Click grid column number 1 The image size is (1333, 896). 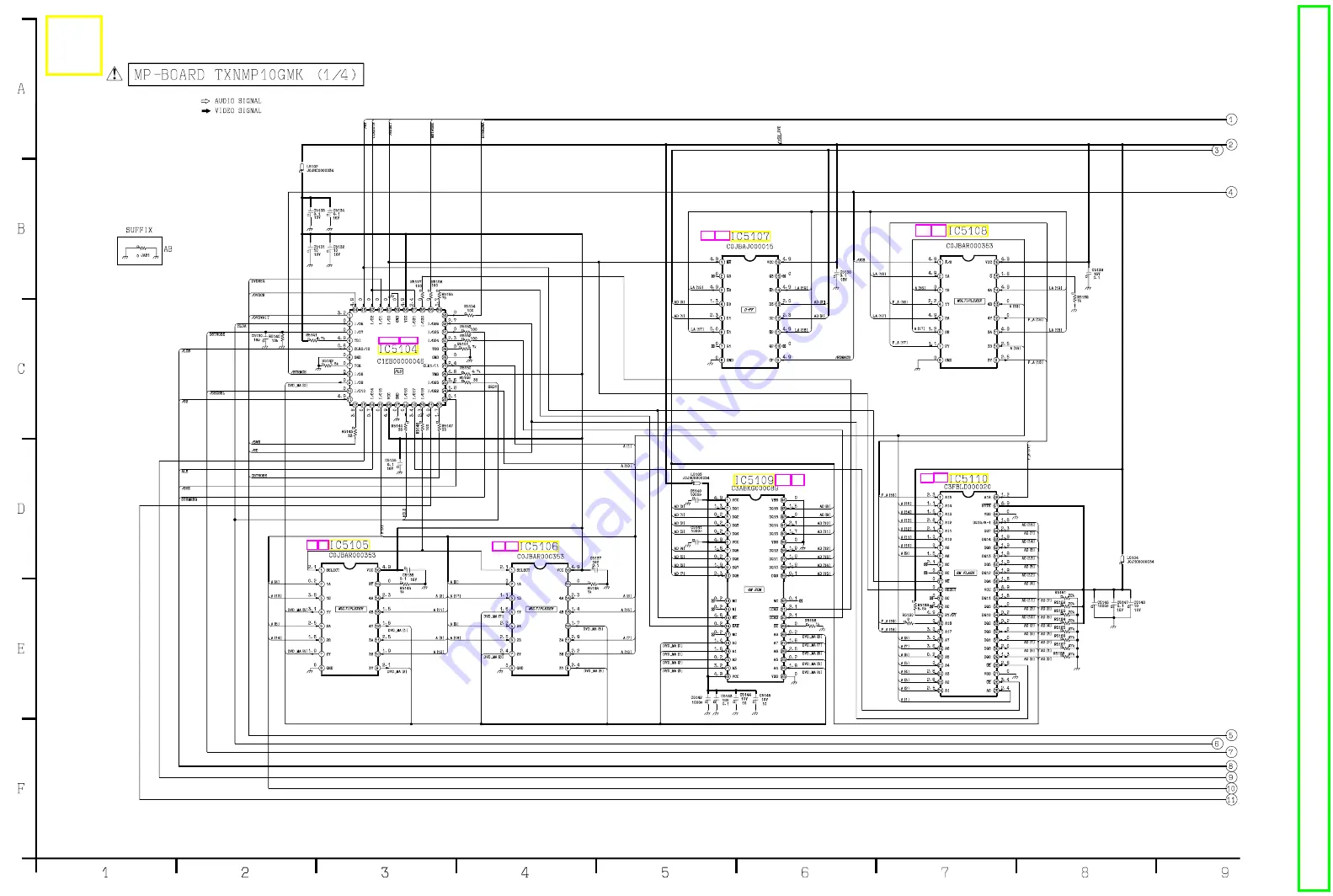tap(105, 873)
